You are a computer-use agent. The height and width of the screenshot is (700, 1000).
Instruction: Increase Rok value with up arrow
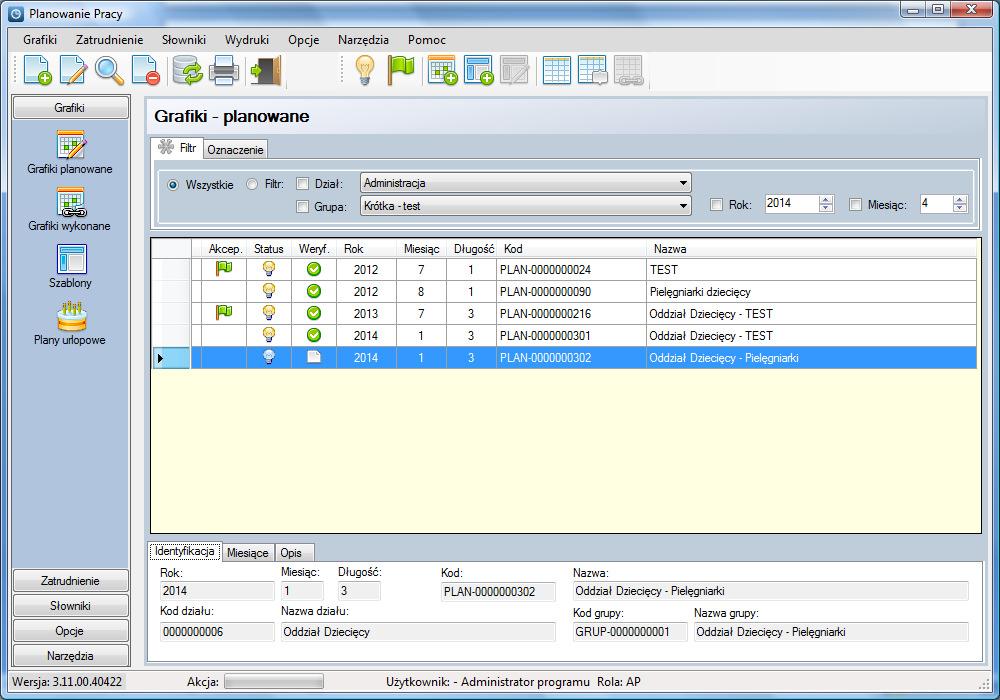826,200
